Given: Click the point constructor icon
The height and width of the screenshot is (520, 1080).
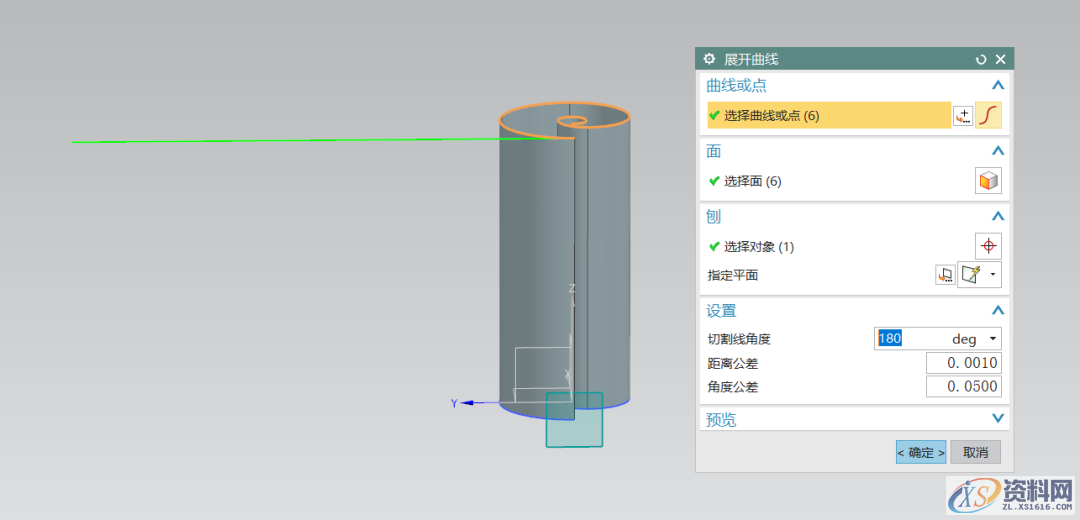Looking at the screenshot, I should pyautogui.click(x=962, y=116).
